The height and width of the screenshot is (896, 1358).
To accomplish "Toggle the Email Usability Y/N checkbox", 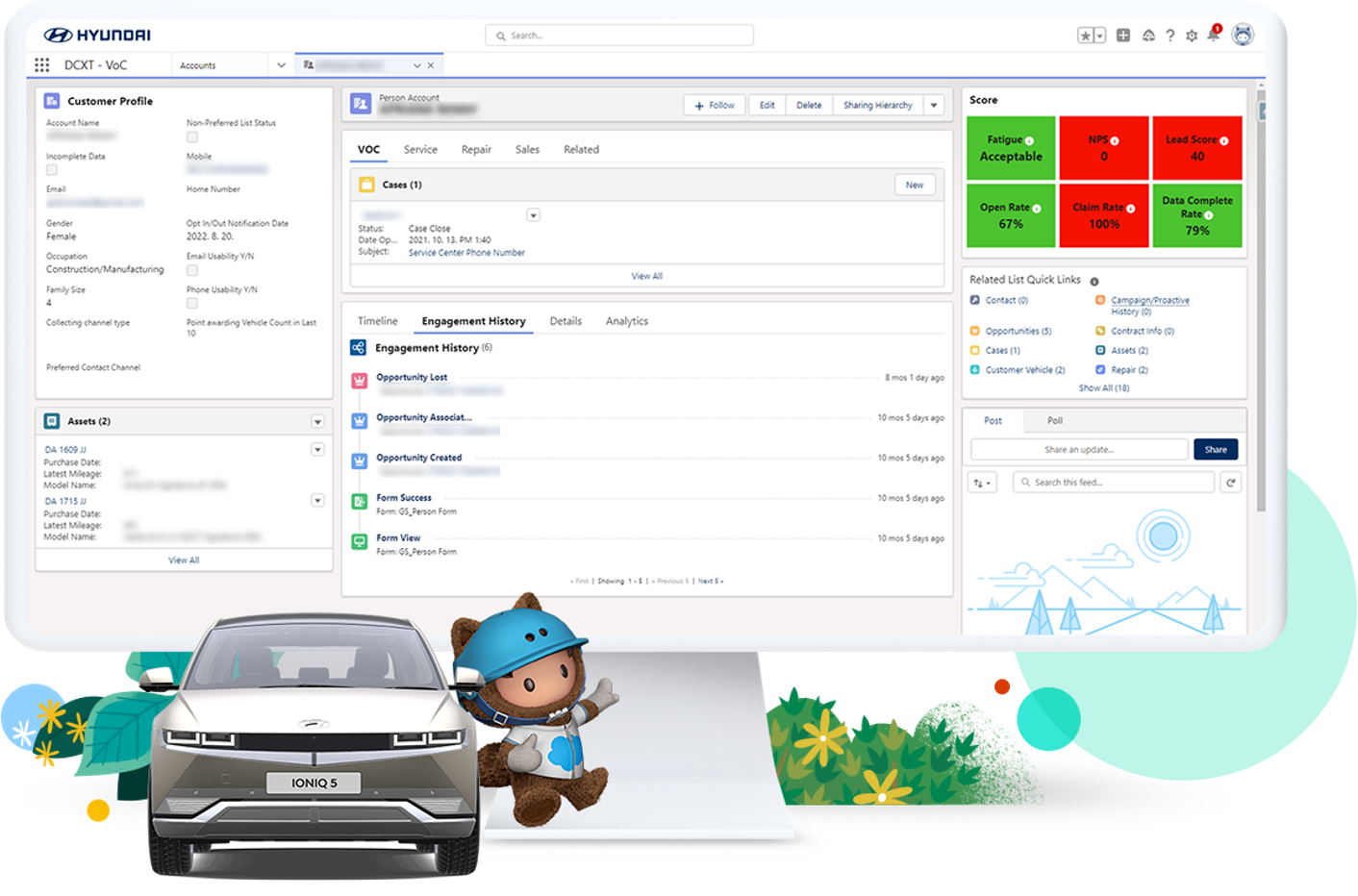I will (192, 270).
